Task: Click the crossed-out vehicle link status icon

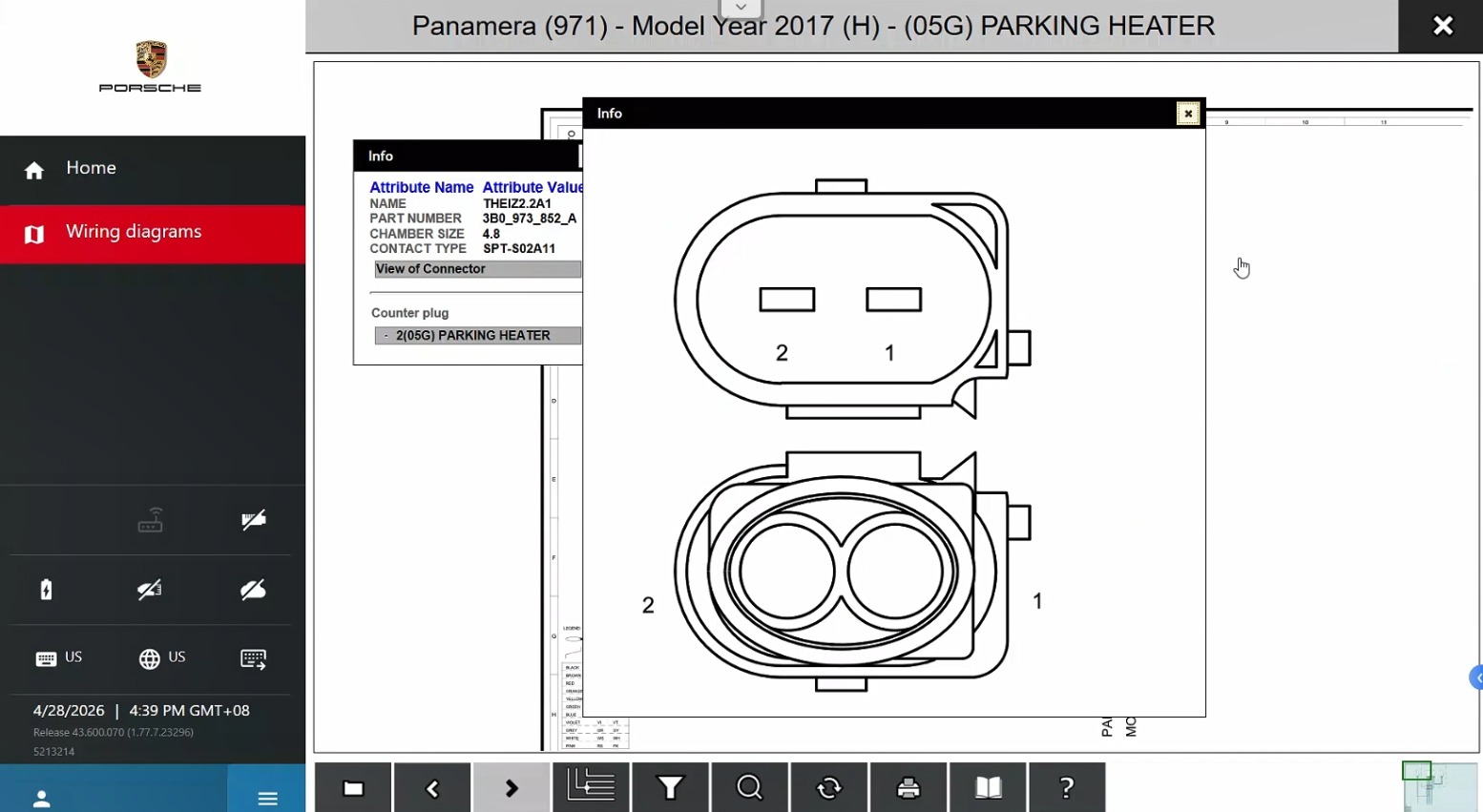Action: [x=150, y=590]
